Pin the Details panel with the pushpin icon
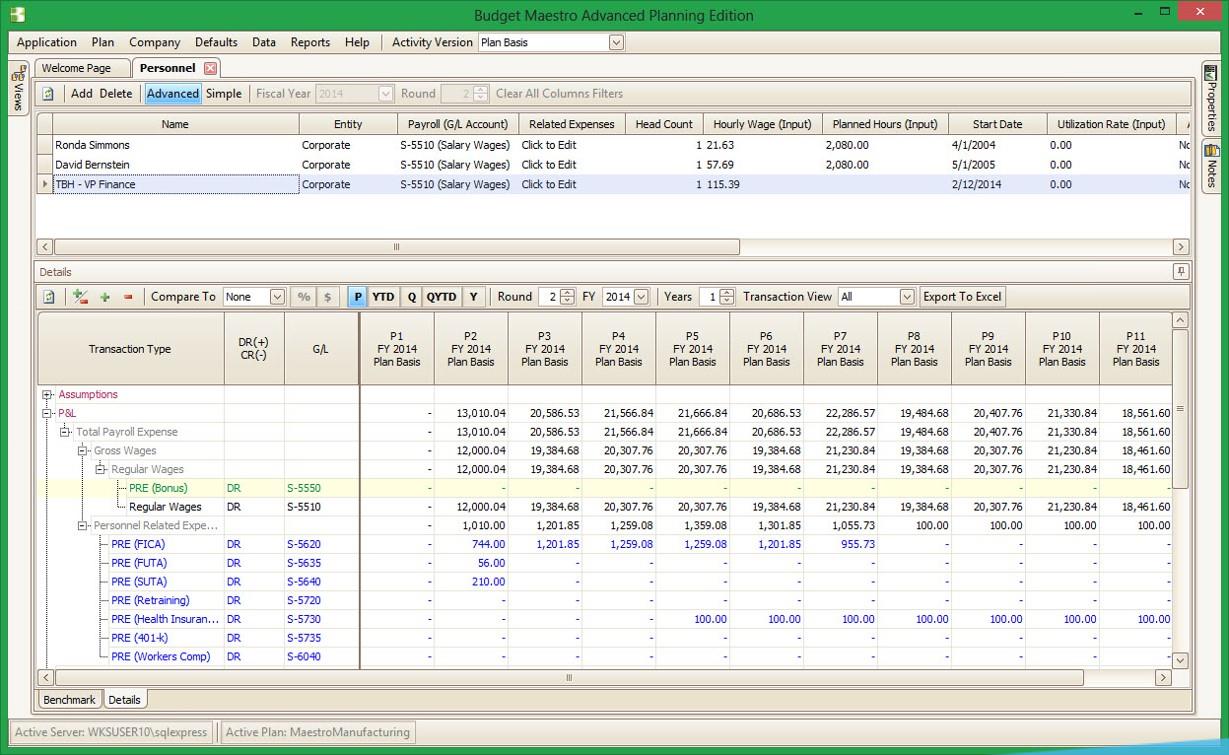The image size is (1229, 755). point(1181,272)
